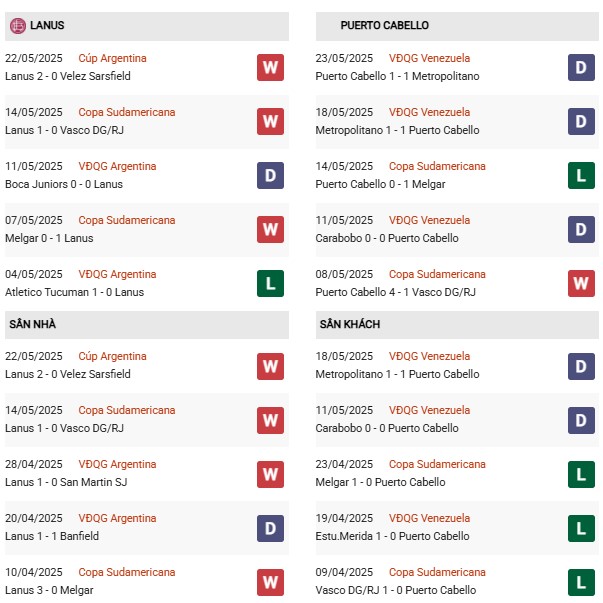Click the D badge for Lanus 1-1 Banfield
Screen dimensions: 603x603
[270, 527]
